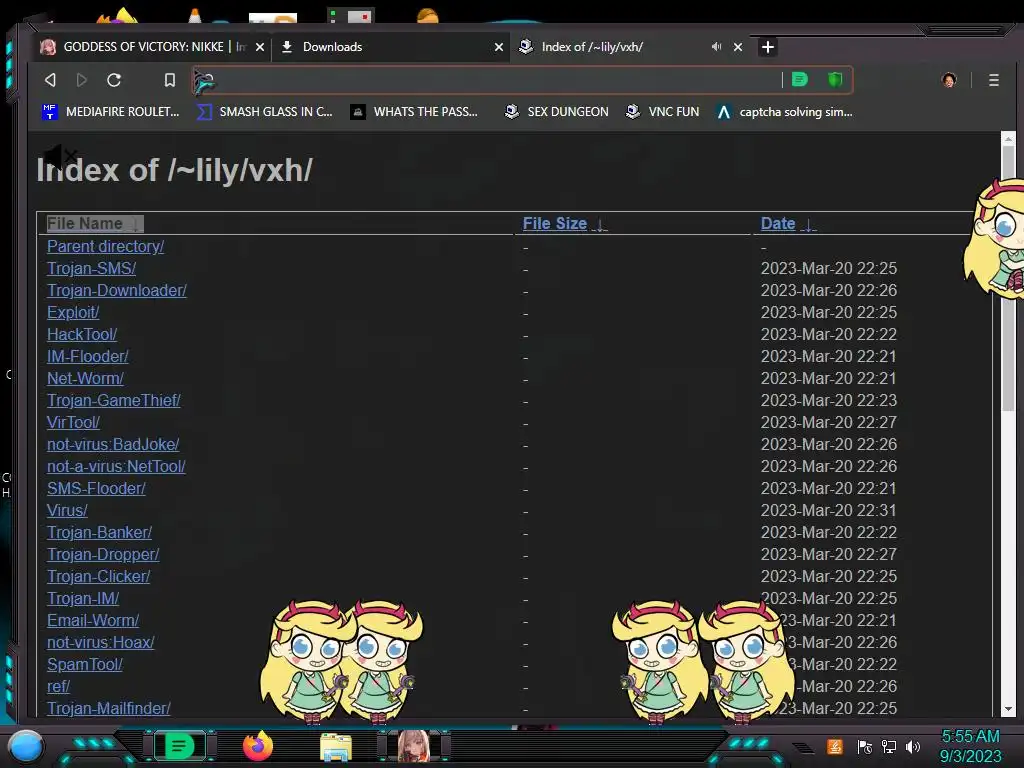Open the SMS-Flooder/ folder link

(x=96, y=488)
